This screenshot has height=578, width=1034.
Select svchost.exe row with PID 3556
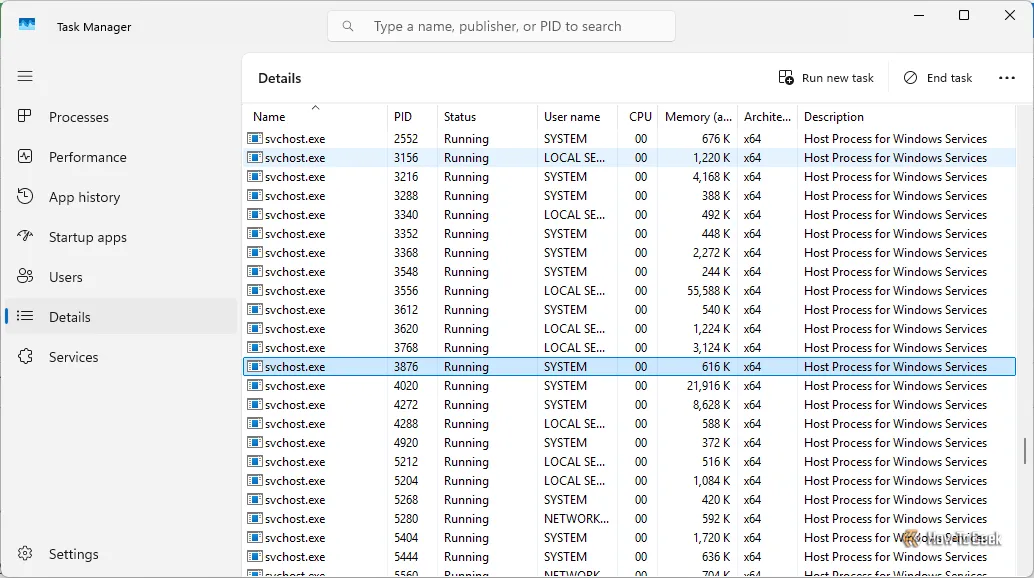[295, 291]
